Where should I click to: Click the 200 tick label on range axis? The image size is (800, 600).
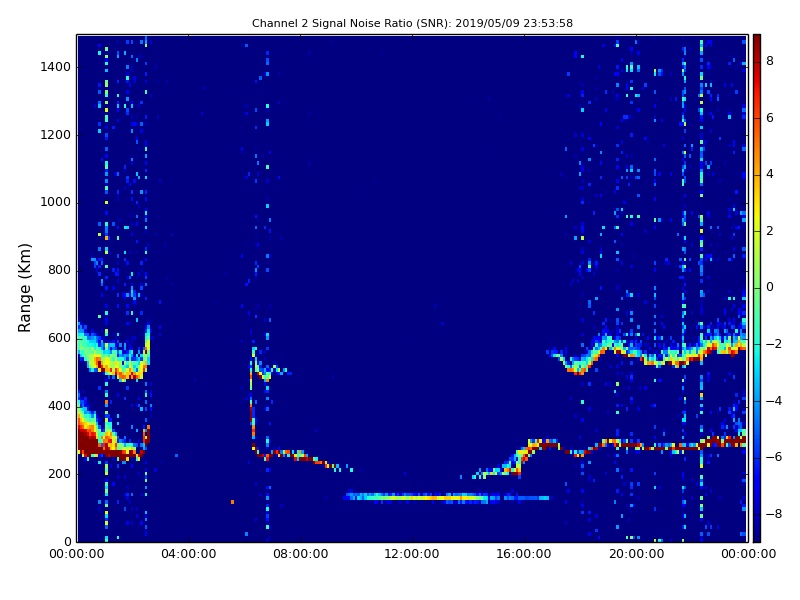click(59, 473)
